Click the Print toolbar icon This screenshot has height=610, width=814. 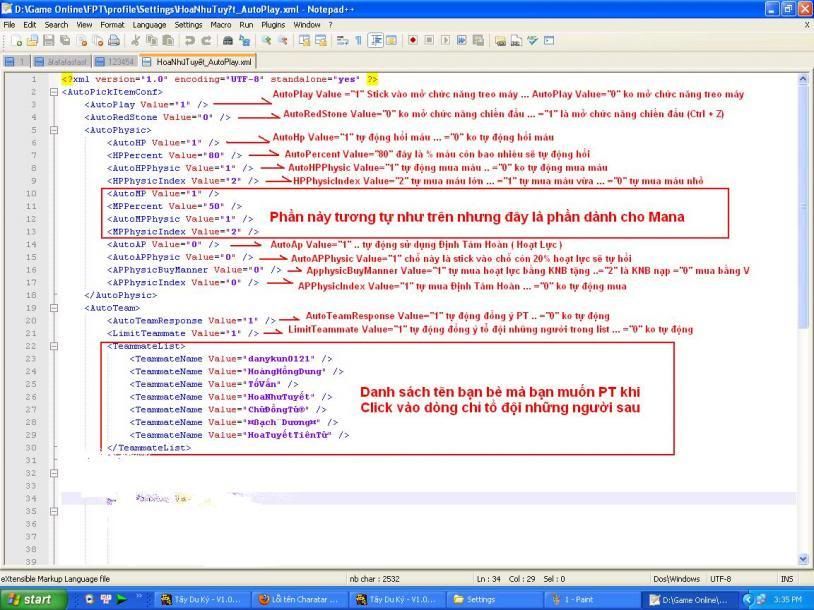point(114,40)
